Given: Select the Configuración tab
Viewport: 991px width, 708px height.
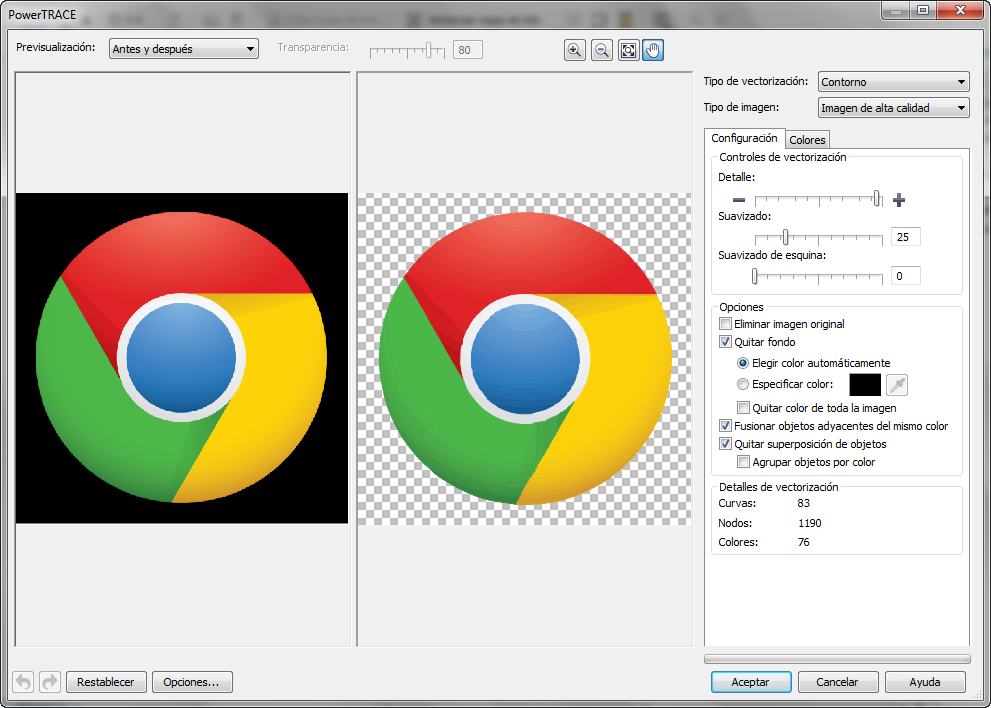Looking at the screenshot, I should coord(744,137).
